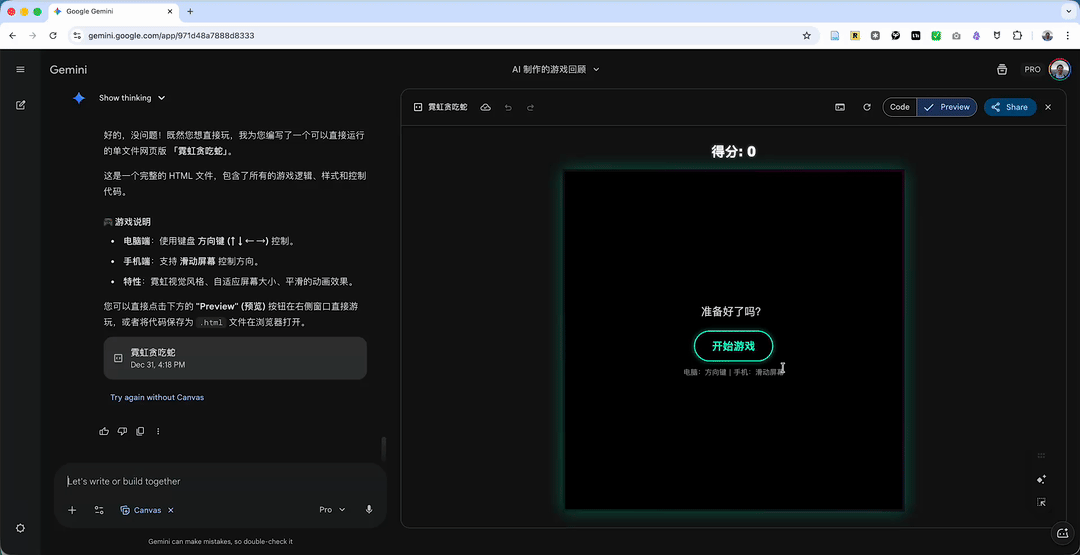Redo the canvas change

click(530, 107)
